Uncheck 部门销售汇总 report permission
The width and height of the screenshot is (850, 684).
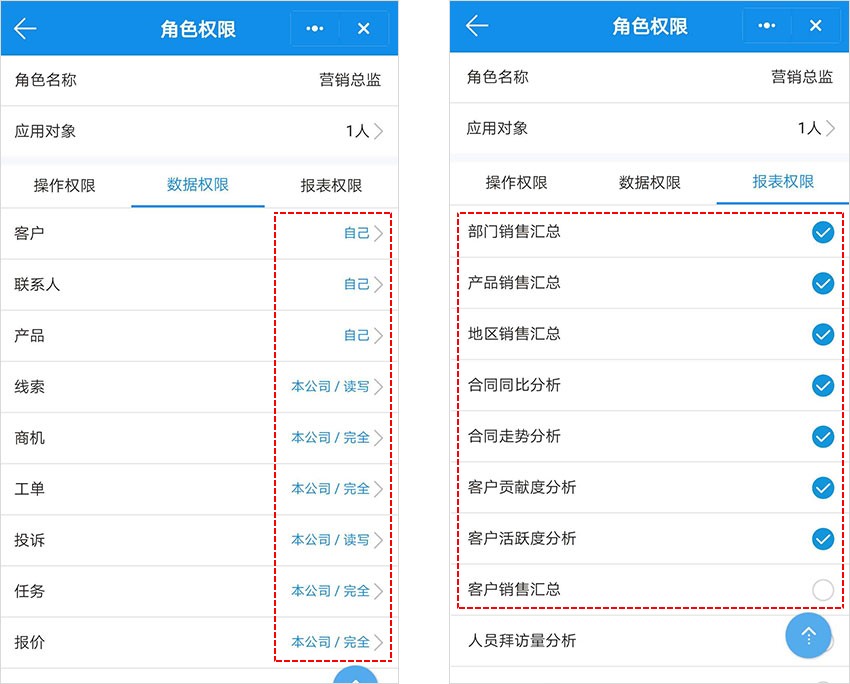click(822, 232)
